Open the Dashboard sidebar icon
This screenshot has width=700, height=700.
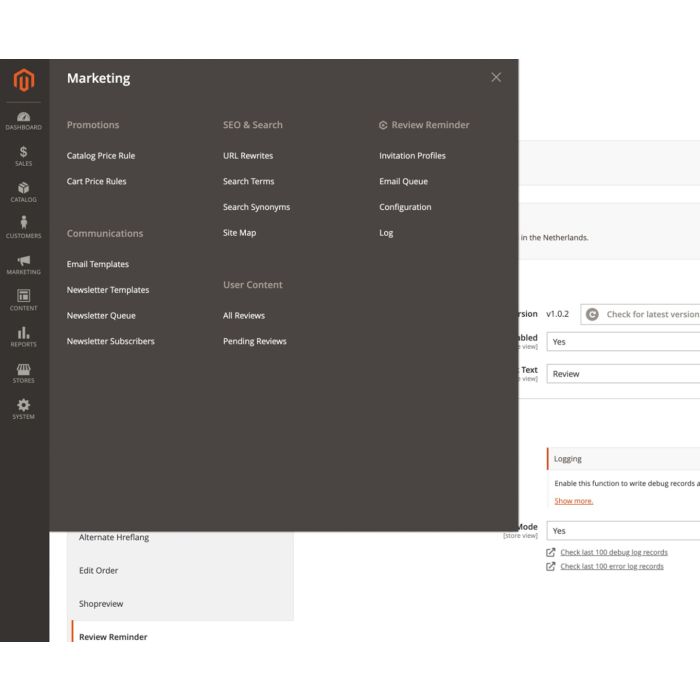(x=23, y=120)
